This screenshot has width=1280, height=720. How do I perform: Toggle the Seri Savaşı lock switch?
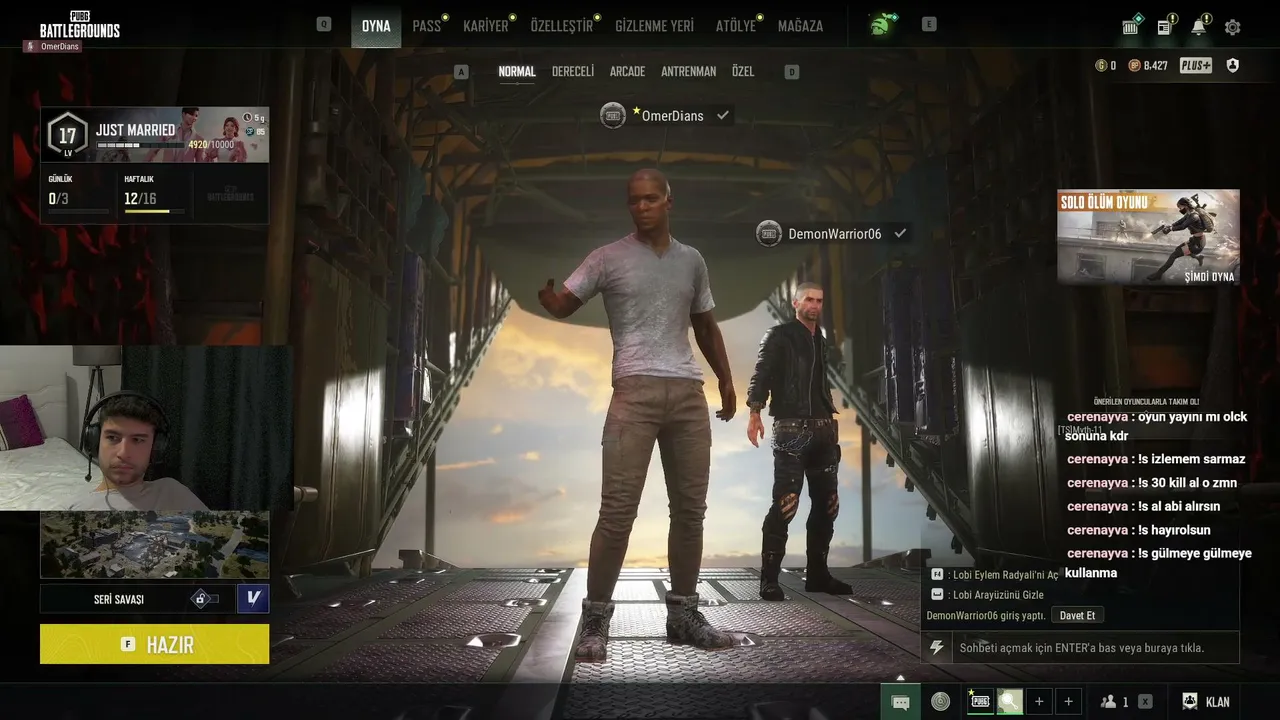(x=205, y=599)
